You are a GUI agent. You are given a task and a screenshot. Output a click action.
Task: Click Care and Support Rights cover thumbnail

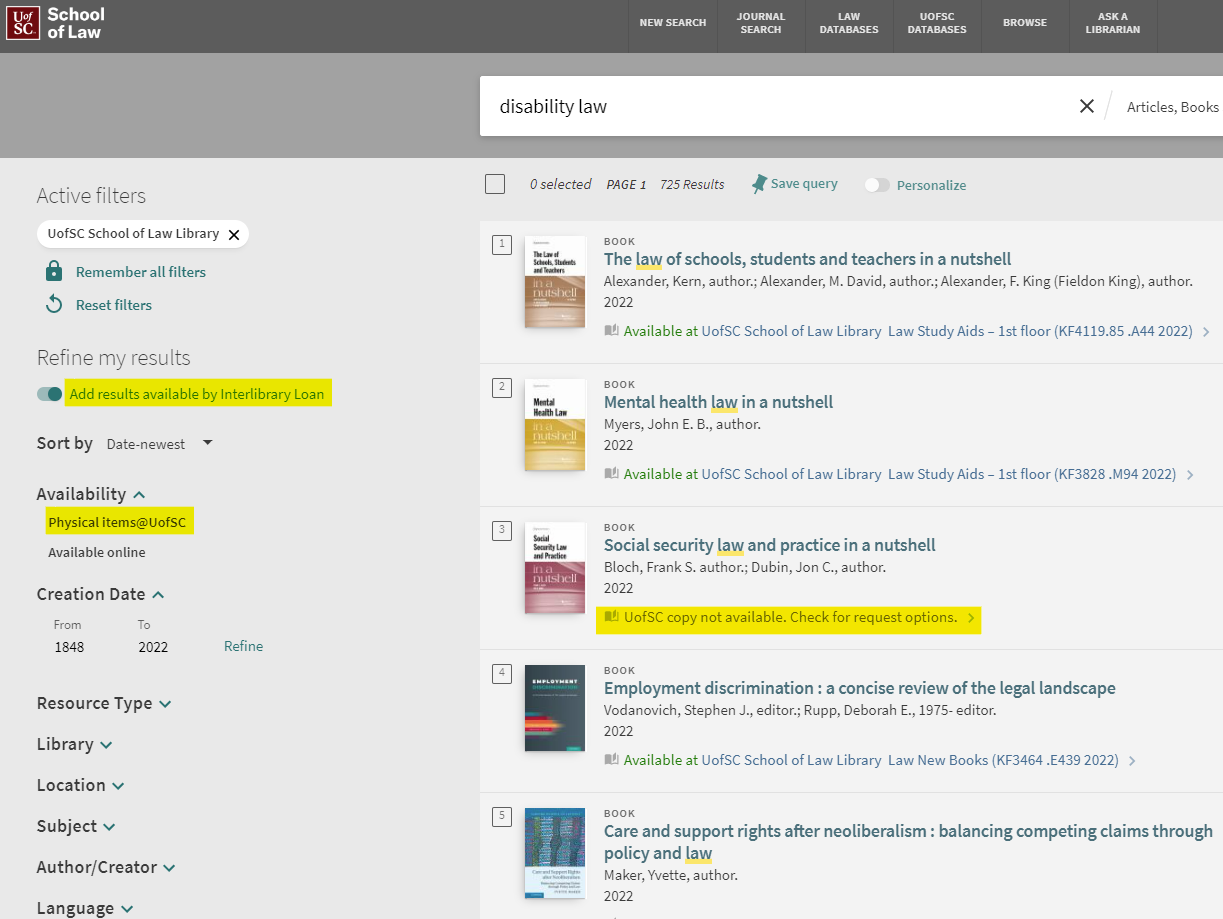tap(555, 853)
